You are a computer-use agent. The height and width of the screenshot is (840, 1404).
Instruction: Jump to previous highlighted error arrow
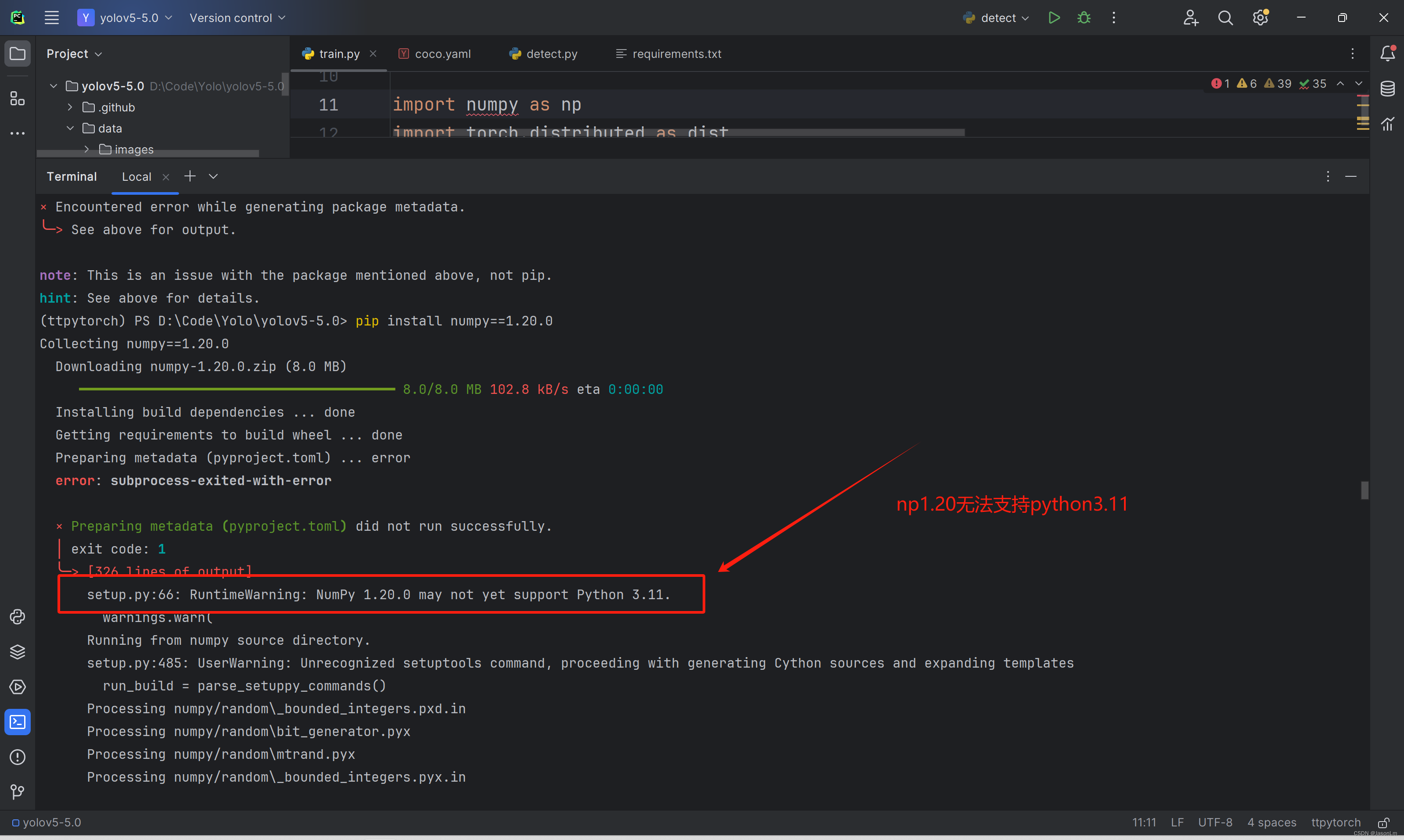coord(1340,84)
